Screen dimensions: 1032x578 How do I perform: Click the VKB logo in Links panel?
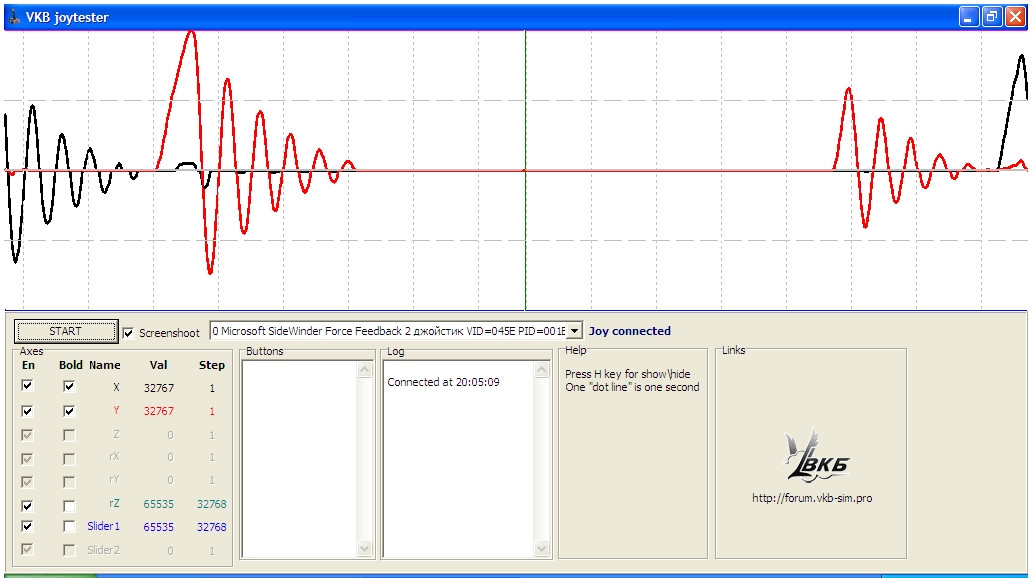click(816, 456)
